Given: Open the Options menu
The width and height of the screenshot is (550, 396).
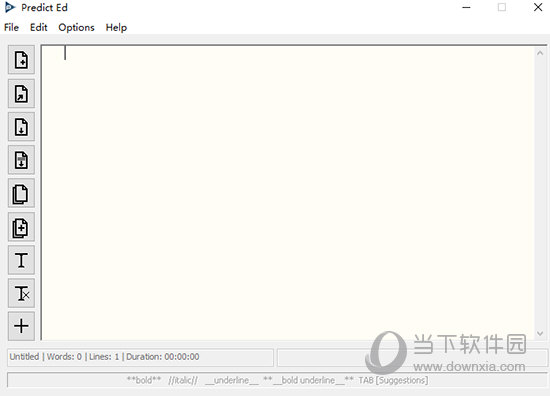Looking at the screenshot, I should (76, 27).
